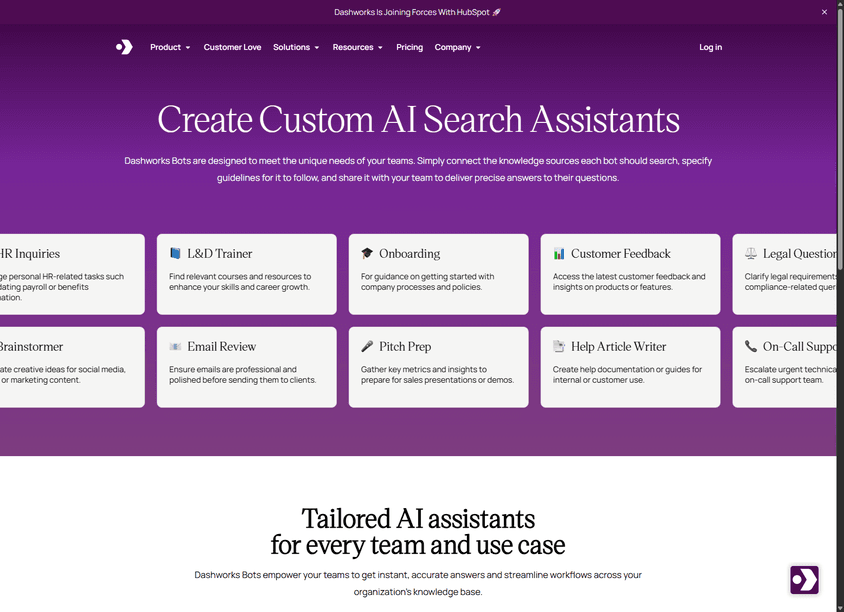Click the Email Review envelope icon

[x=175, y=347]
